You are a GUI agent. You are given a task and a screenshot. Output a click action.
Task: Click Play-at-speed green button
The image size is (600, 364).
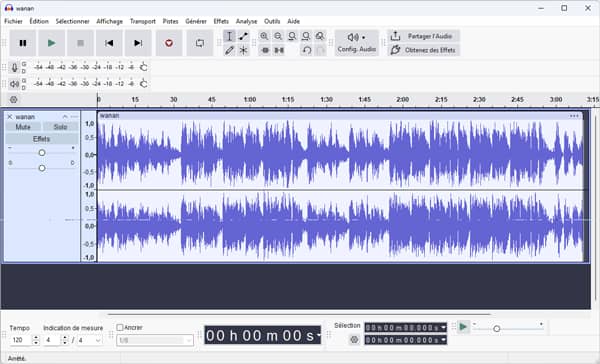(x=463, y=327)
